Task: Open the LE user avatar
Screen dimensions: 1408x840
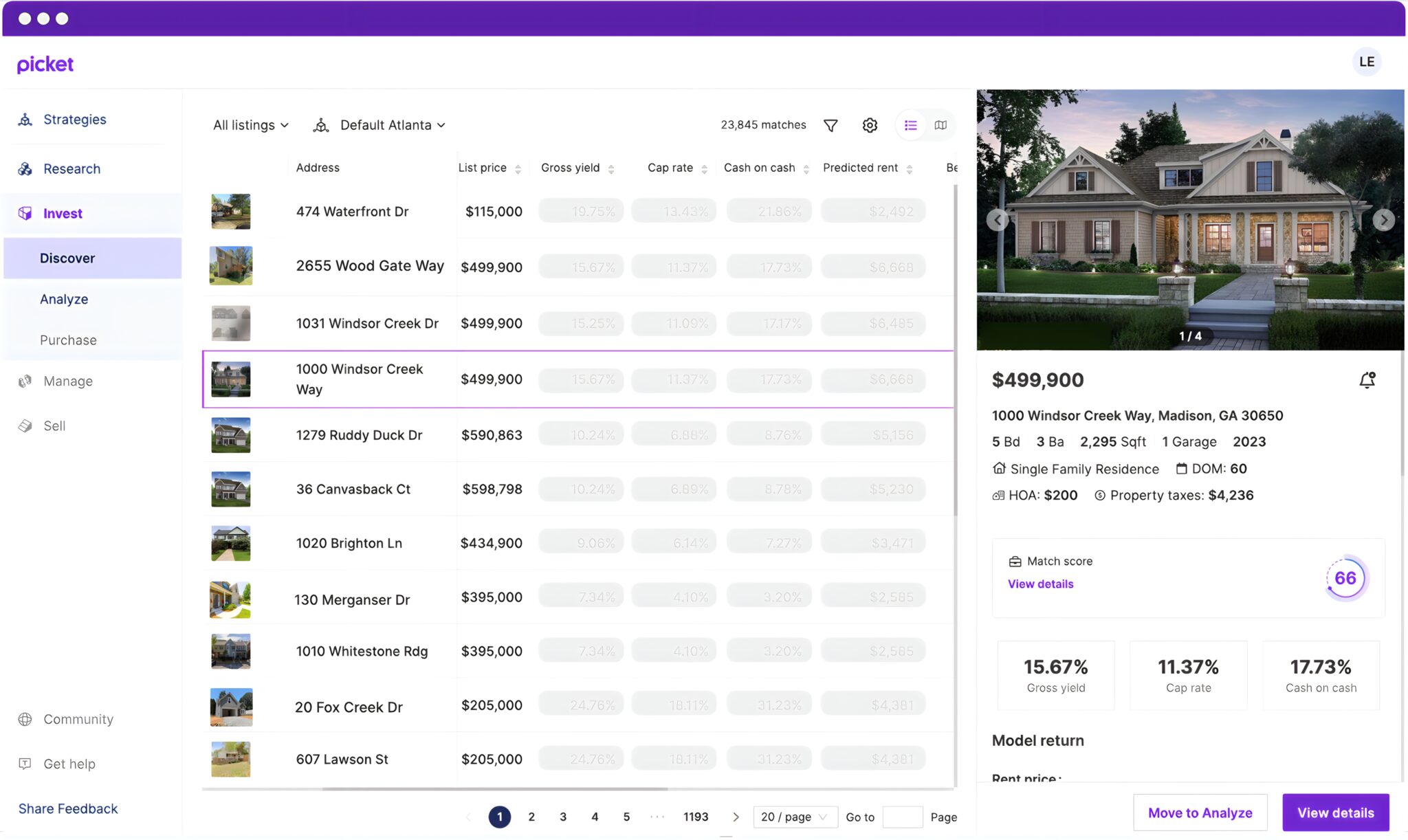Action: point(1367,62)
